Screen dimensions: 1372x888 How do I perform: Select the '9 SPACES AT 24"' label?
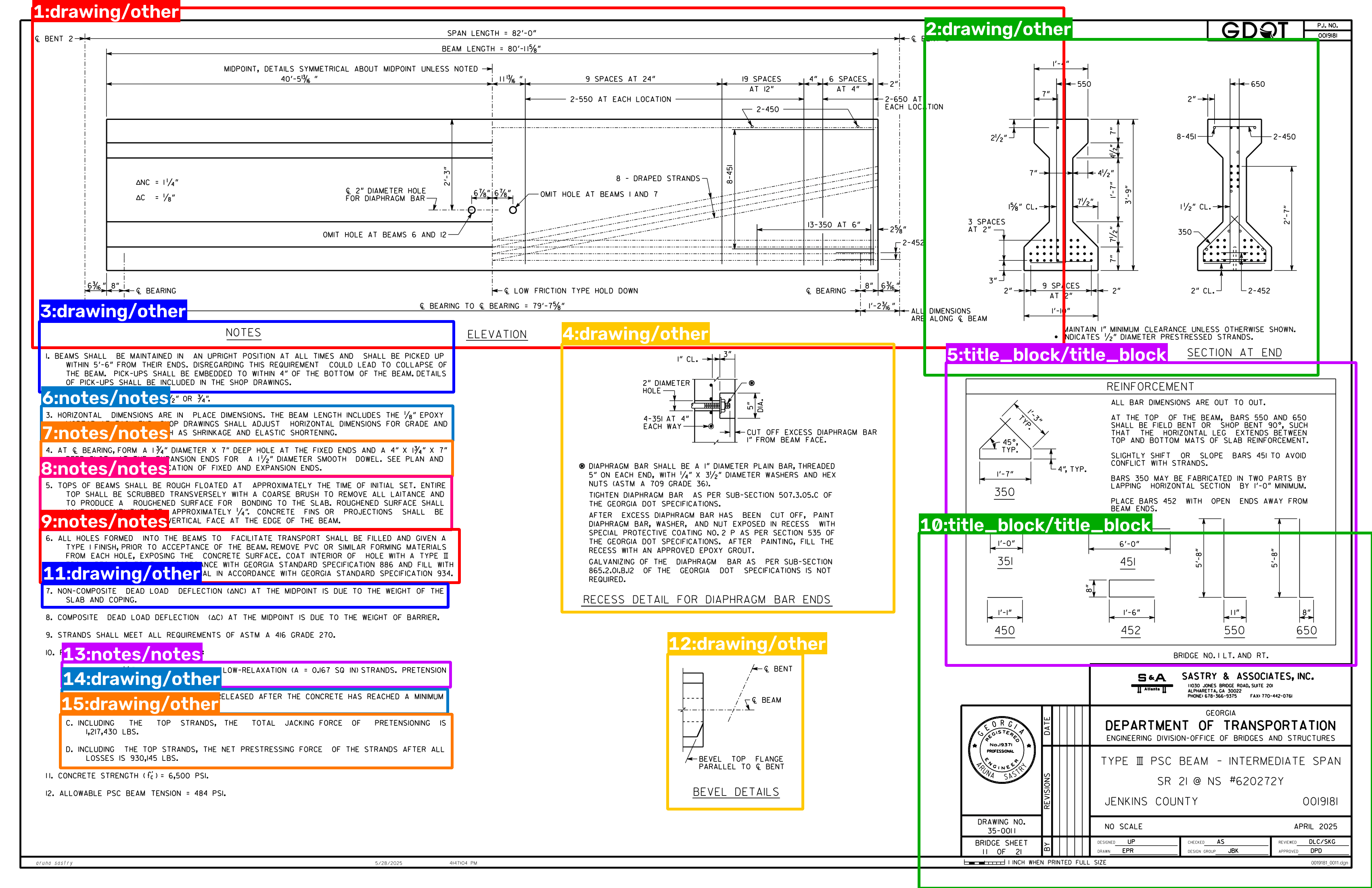620,79
